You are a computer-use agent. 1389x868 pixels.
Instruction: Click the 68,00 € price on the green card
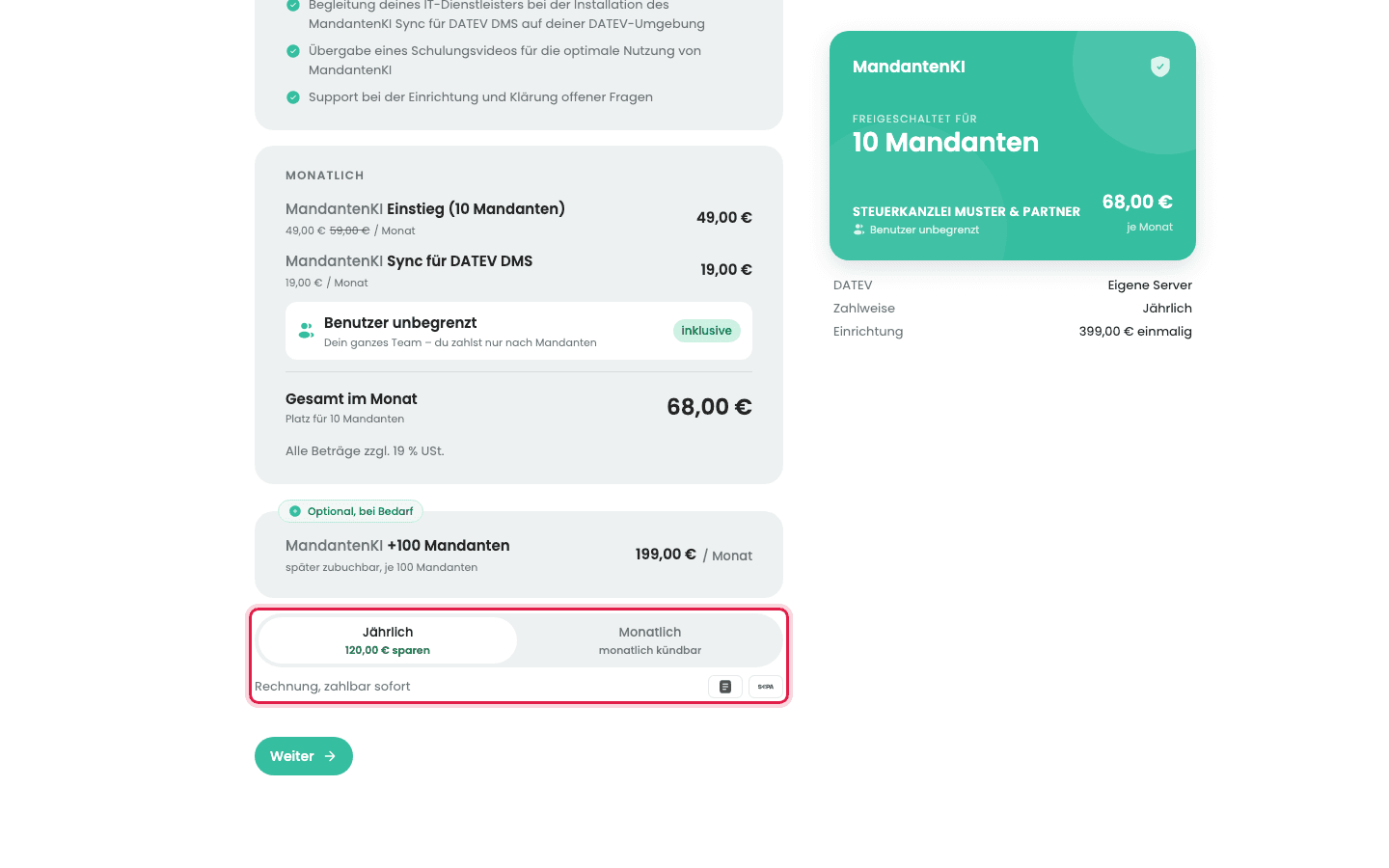[x=1137, y=203]
